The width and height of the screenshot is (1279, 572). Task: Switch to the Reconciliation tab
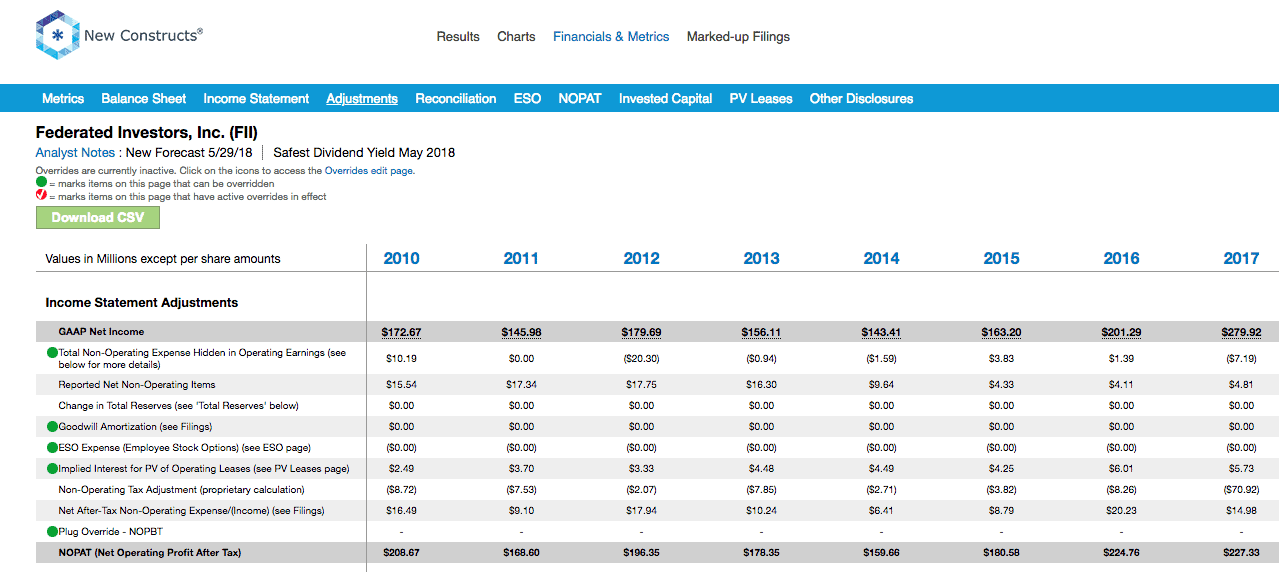[x=456, y=98]
